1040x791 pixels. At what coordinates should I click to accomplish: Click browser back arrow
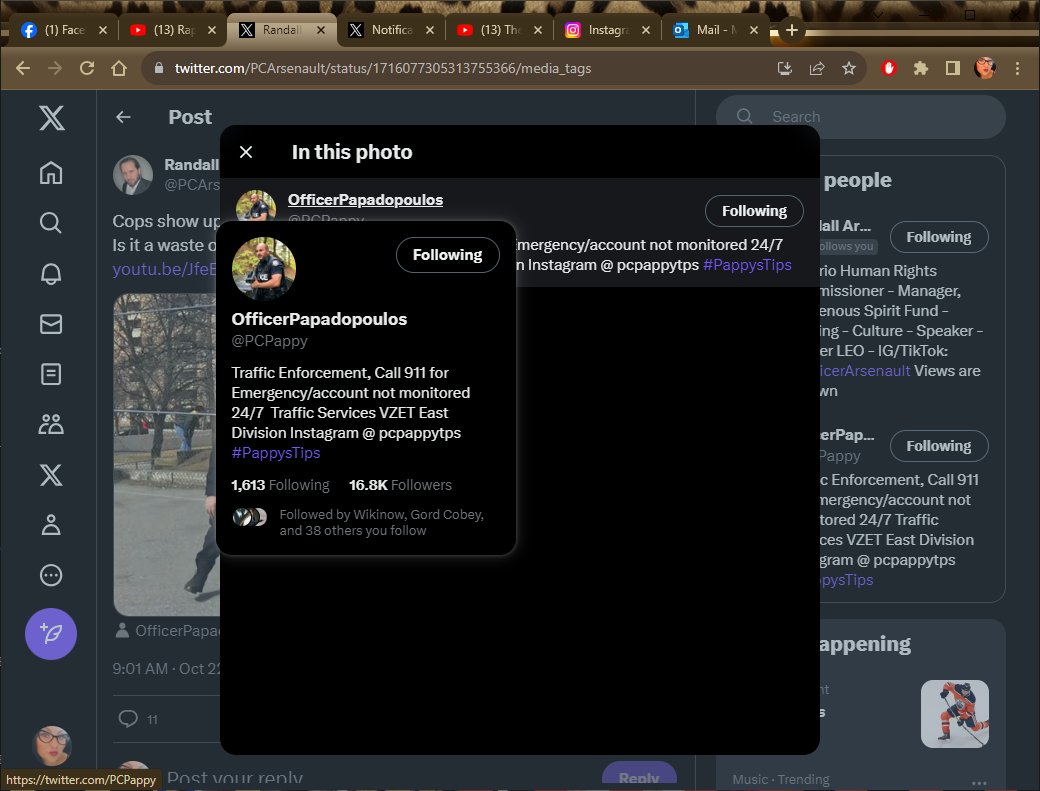(x=23, y=68)
